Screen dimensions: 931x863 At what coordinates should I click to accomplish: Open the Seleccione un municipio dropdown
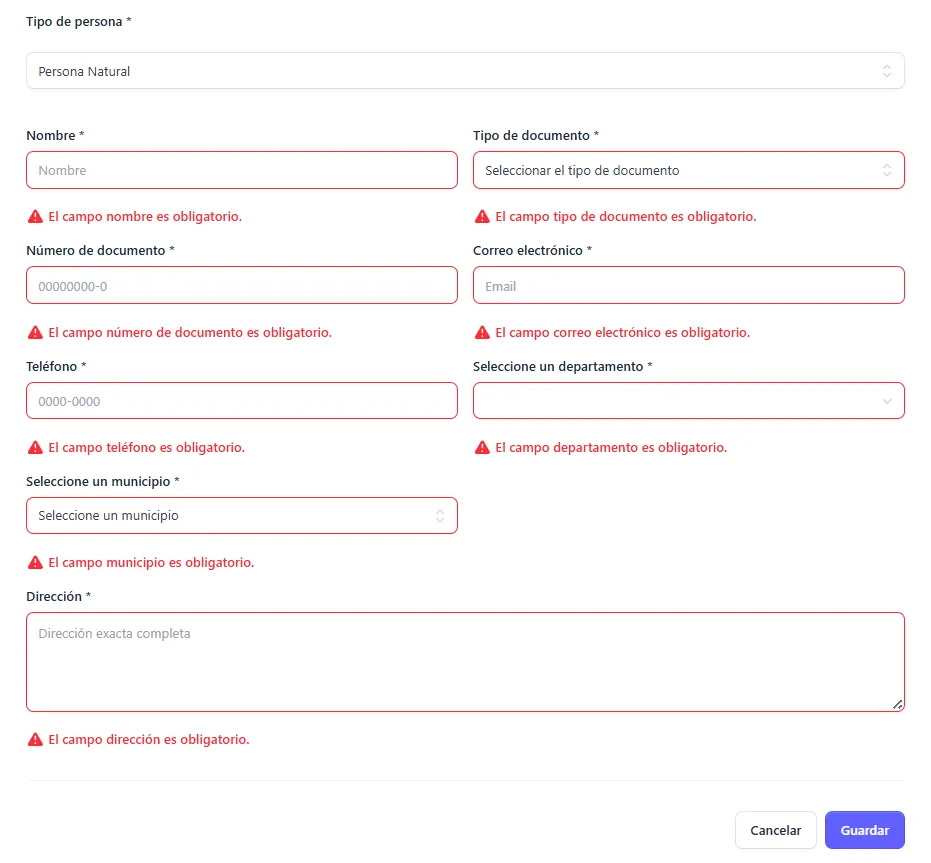[x=241, y=516]
